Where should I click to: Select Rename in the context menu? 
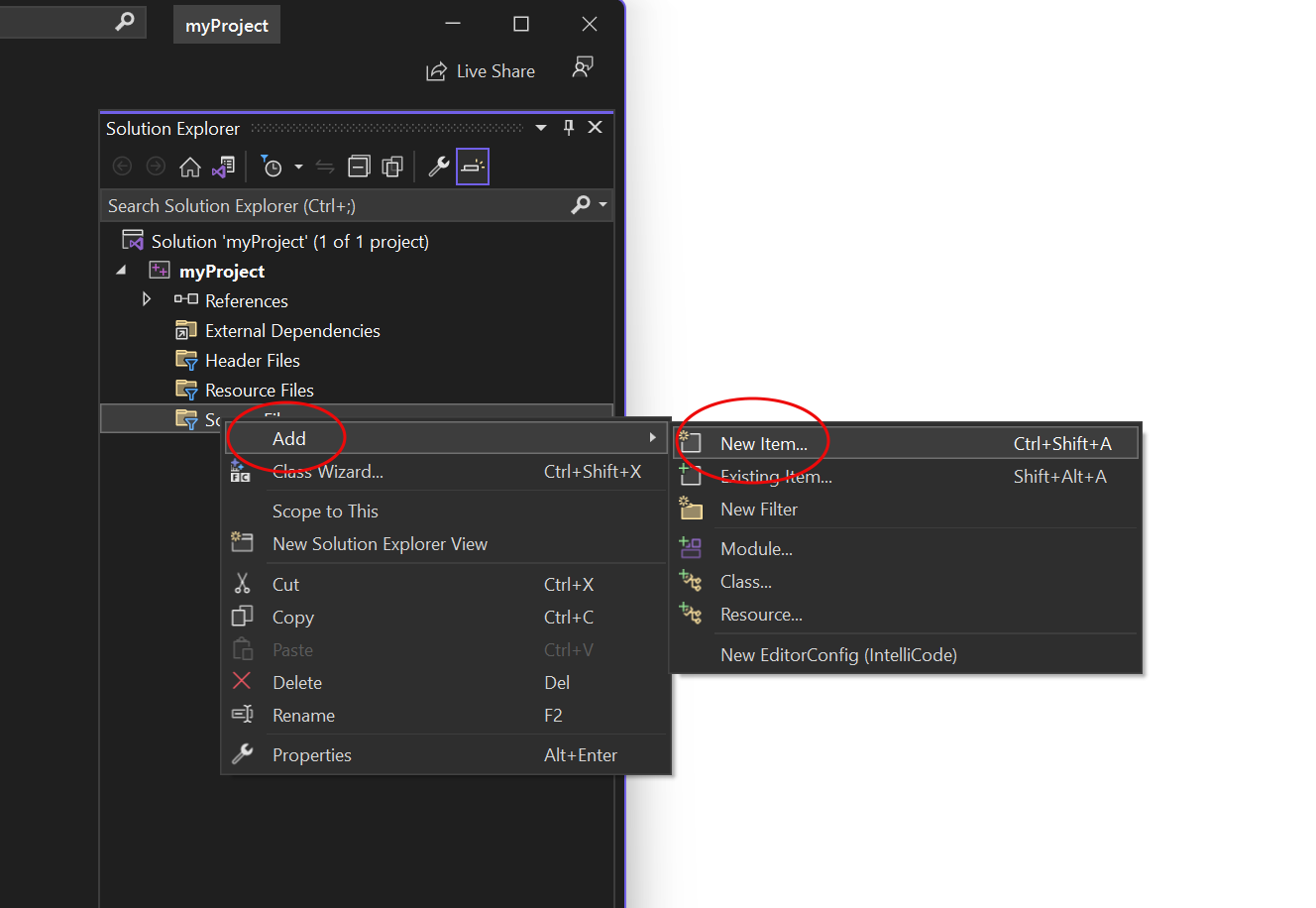[445, 716]
